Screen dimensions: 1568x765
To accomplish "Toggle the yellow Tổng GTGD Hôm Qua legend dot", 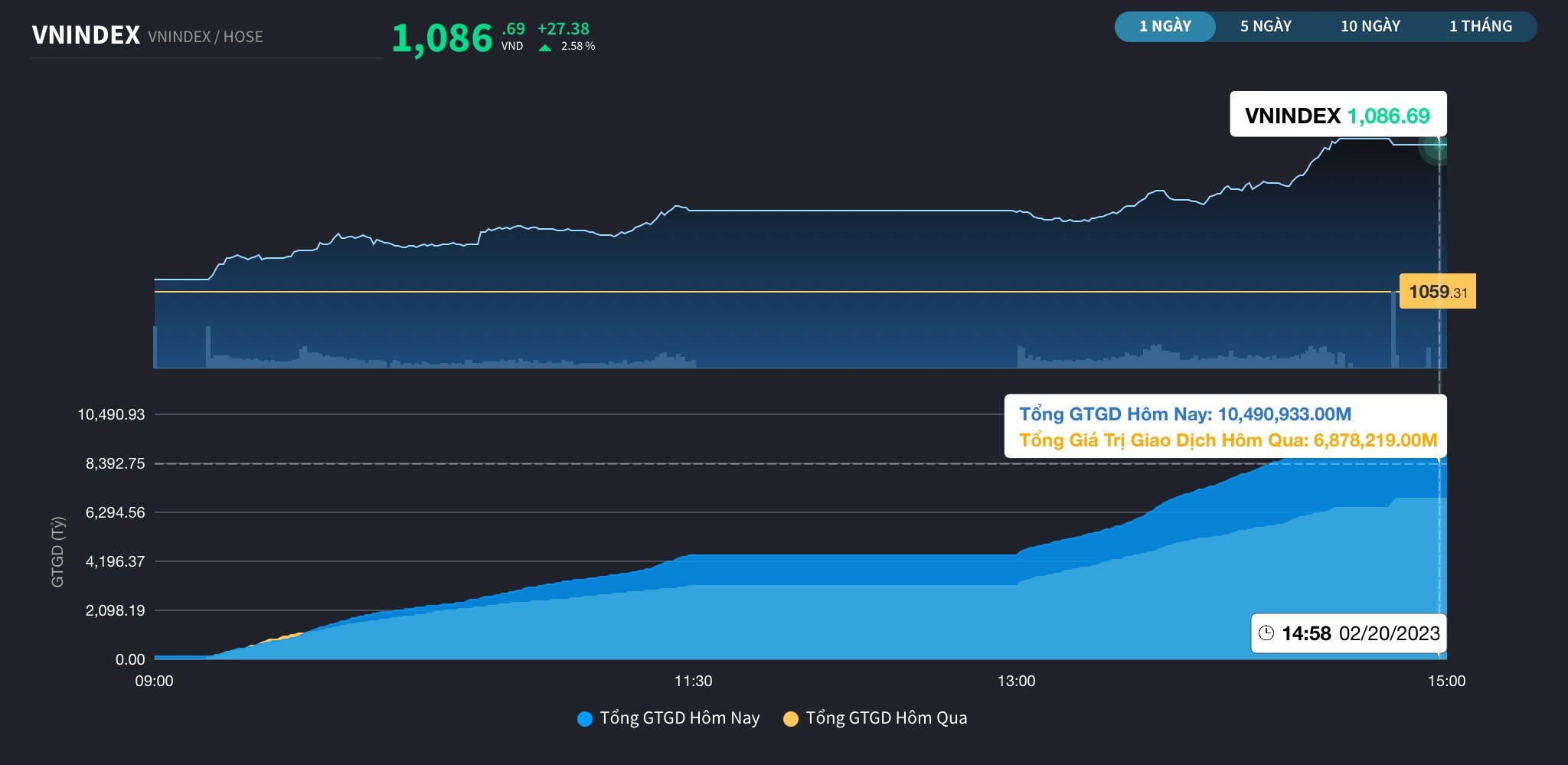I will click(x=791, y=719).
